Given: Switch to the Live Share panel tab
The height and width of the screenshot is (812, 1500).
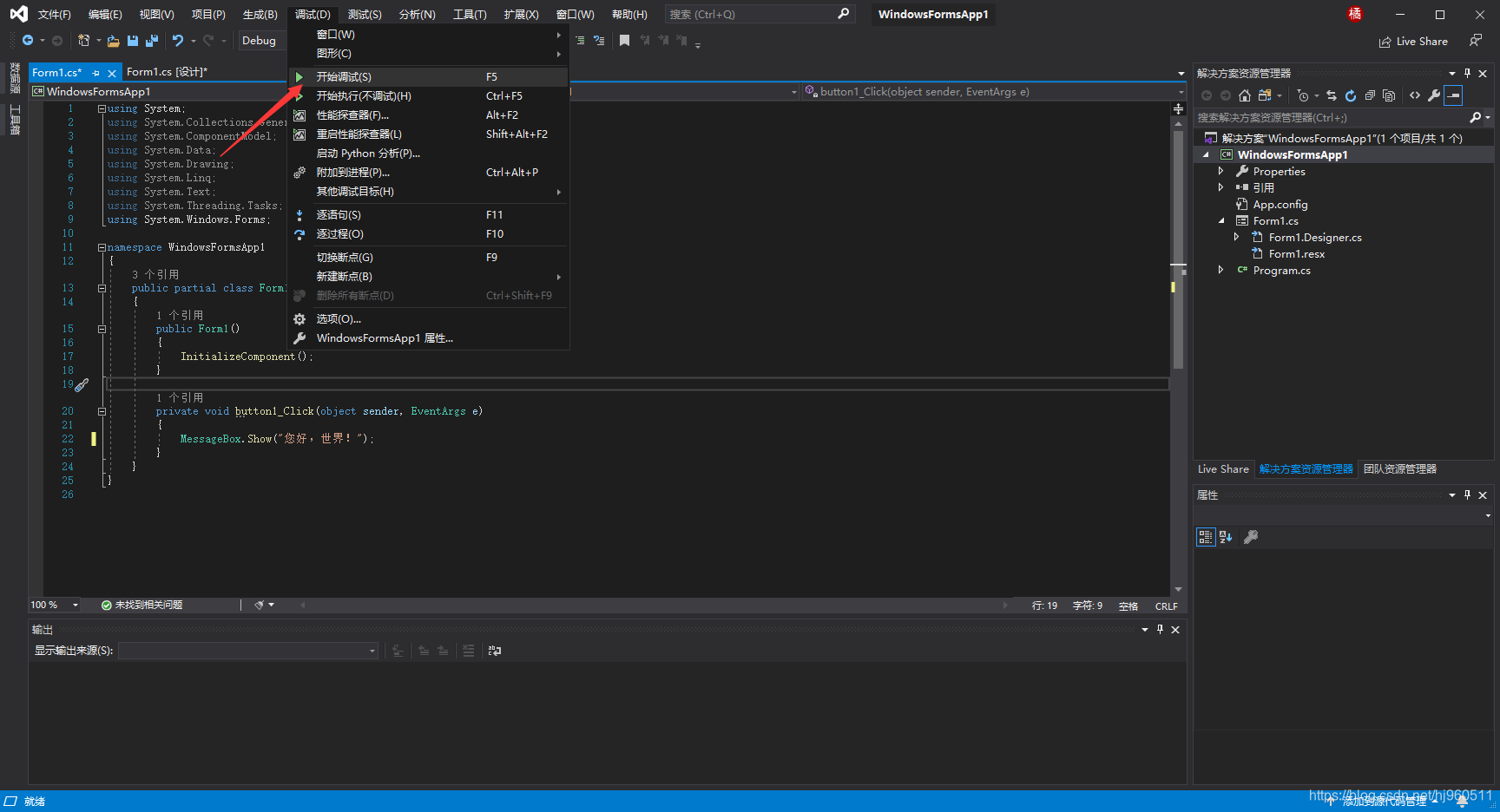Looking at the screenshot, I should [x=1223, y=469].
